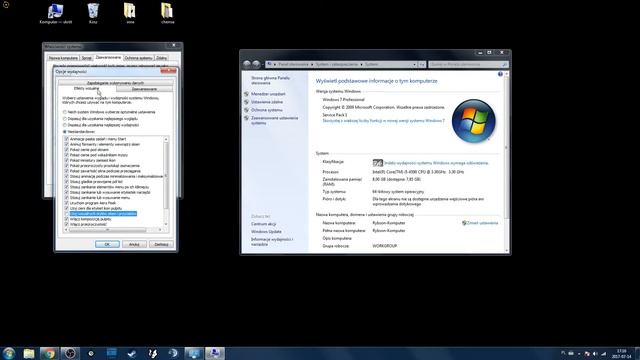Open help icon in System window

pyautogui.click(x=500, y=74)
